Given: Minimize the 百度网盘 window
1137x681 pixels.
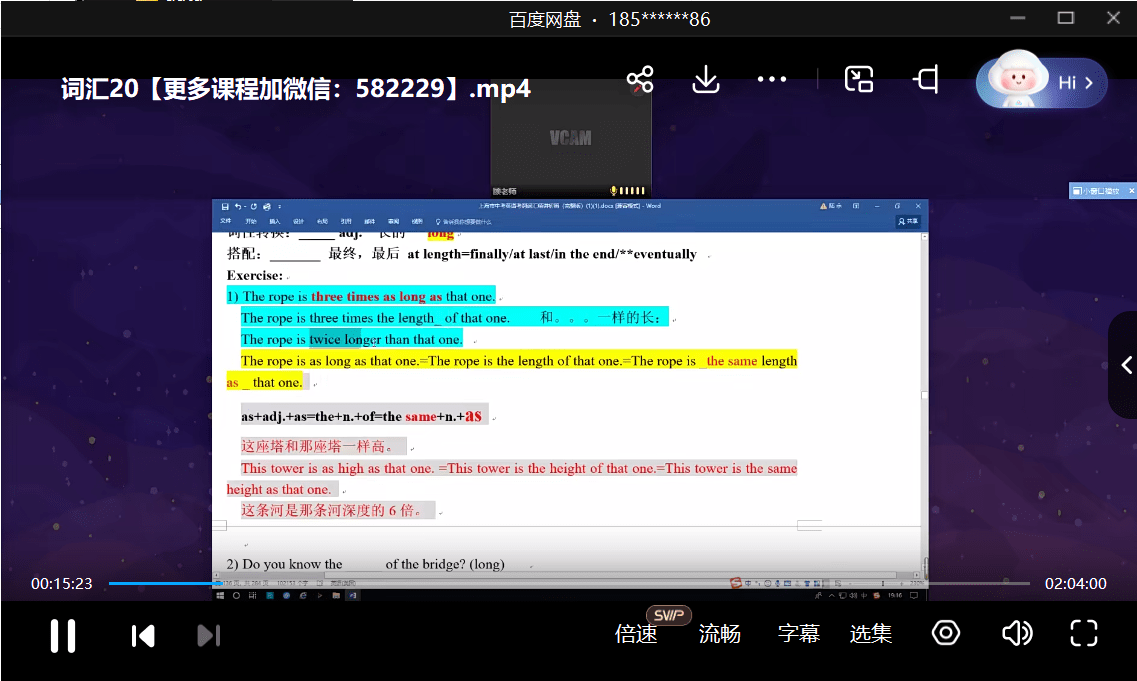Looking at the screenshot, I should pyautogui.click(x=1018, y=18).
